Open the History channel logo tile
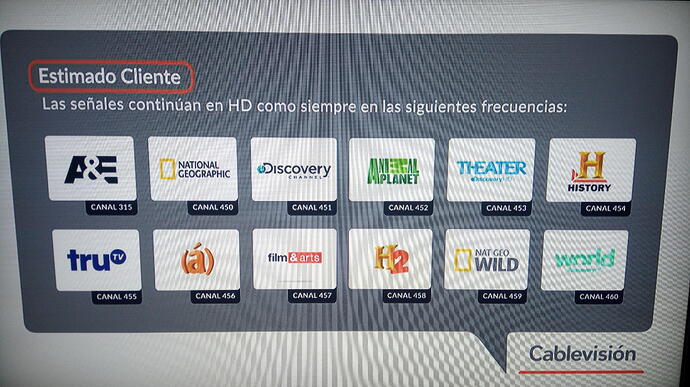690x387 pixels. pyautogui.click(x=591, y=170)
